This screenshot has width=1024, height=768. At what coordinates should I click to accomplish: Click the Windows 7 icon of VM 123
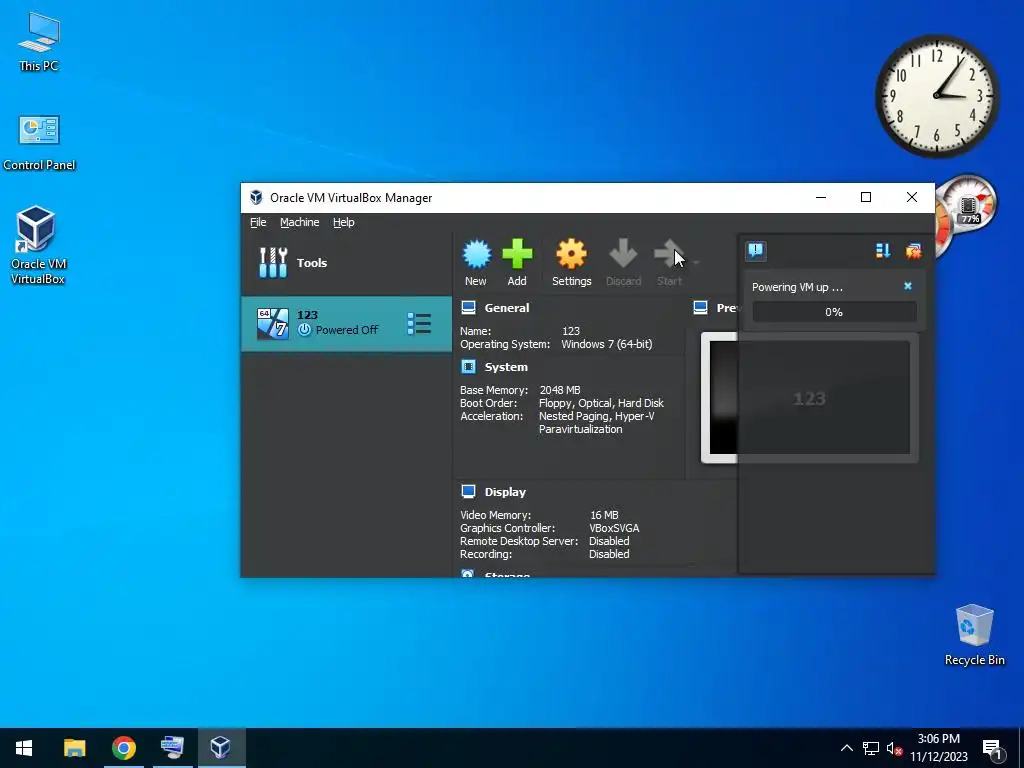pyautogui.click(x=272, y=324)
